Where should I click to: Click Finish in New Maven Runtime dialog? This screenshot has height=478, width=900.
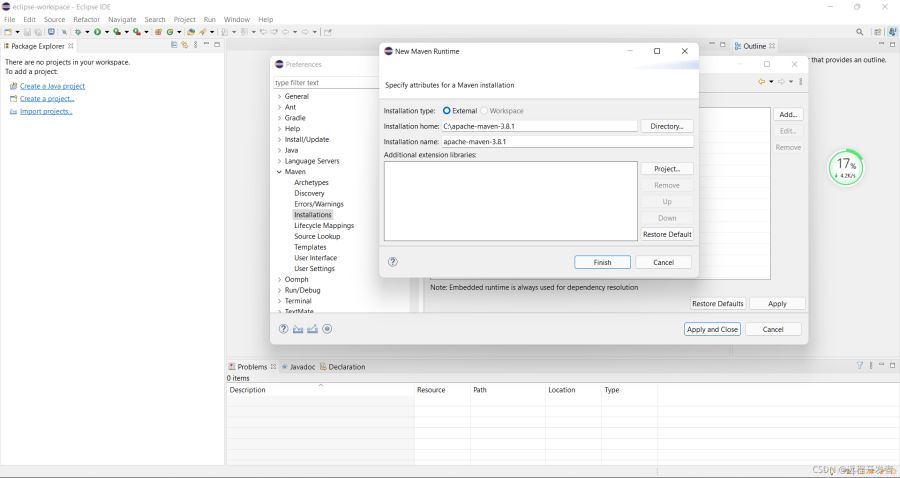pyautogui.click(x=602, y=262)
